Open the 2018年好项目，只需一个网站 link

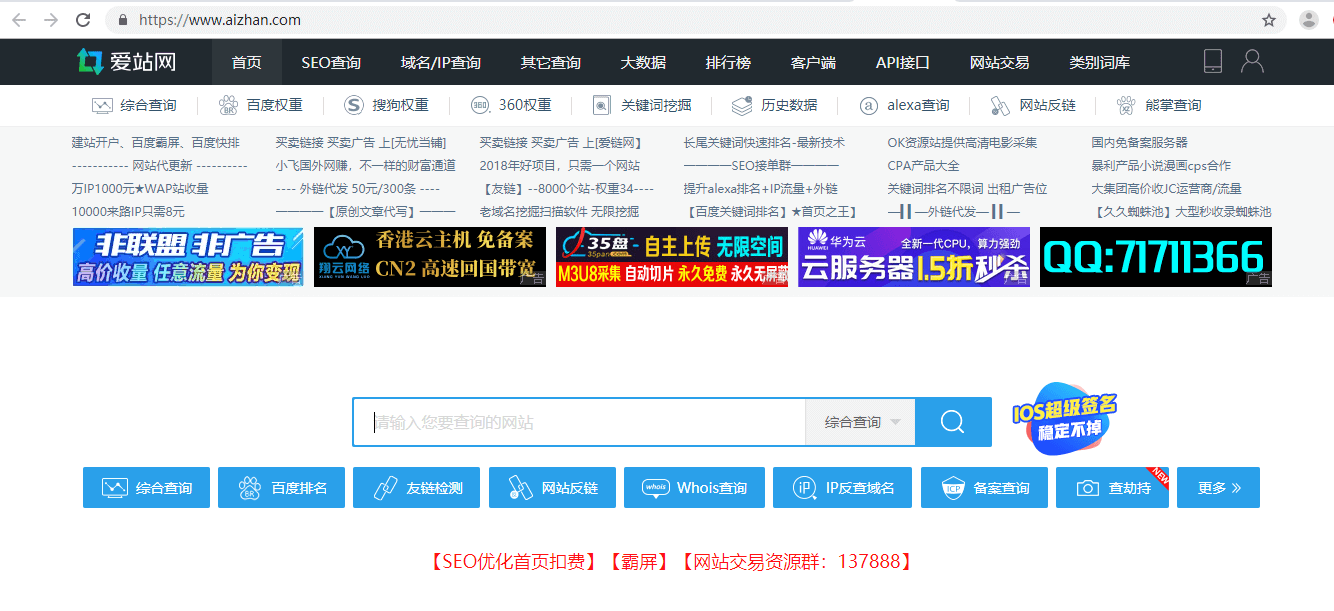tap(559, 166)
